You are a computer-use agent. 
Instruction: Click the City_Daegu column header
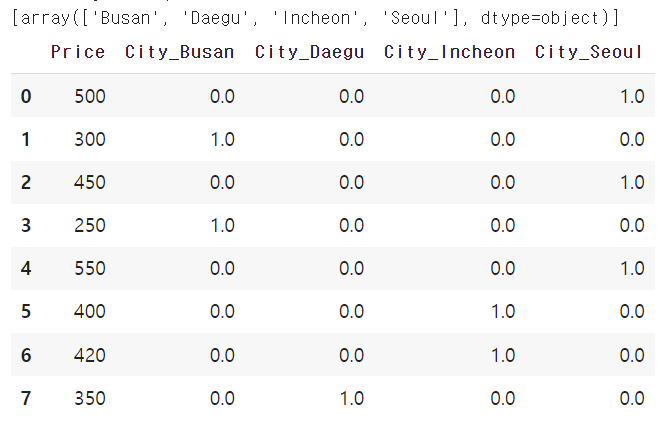[x=310, y=52]
